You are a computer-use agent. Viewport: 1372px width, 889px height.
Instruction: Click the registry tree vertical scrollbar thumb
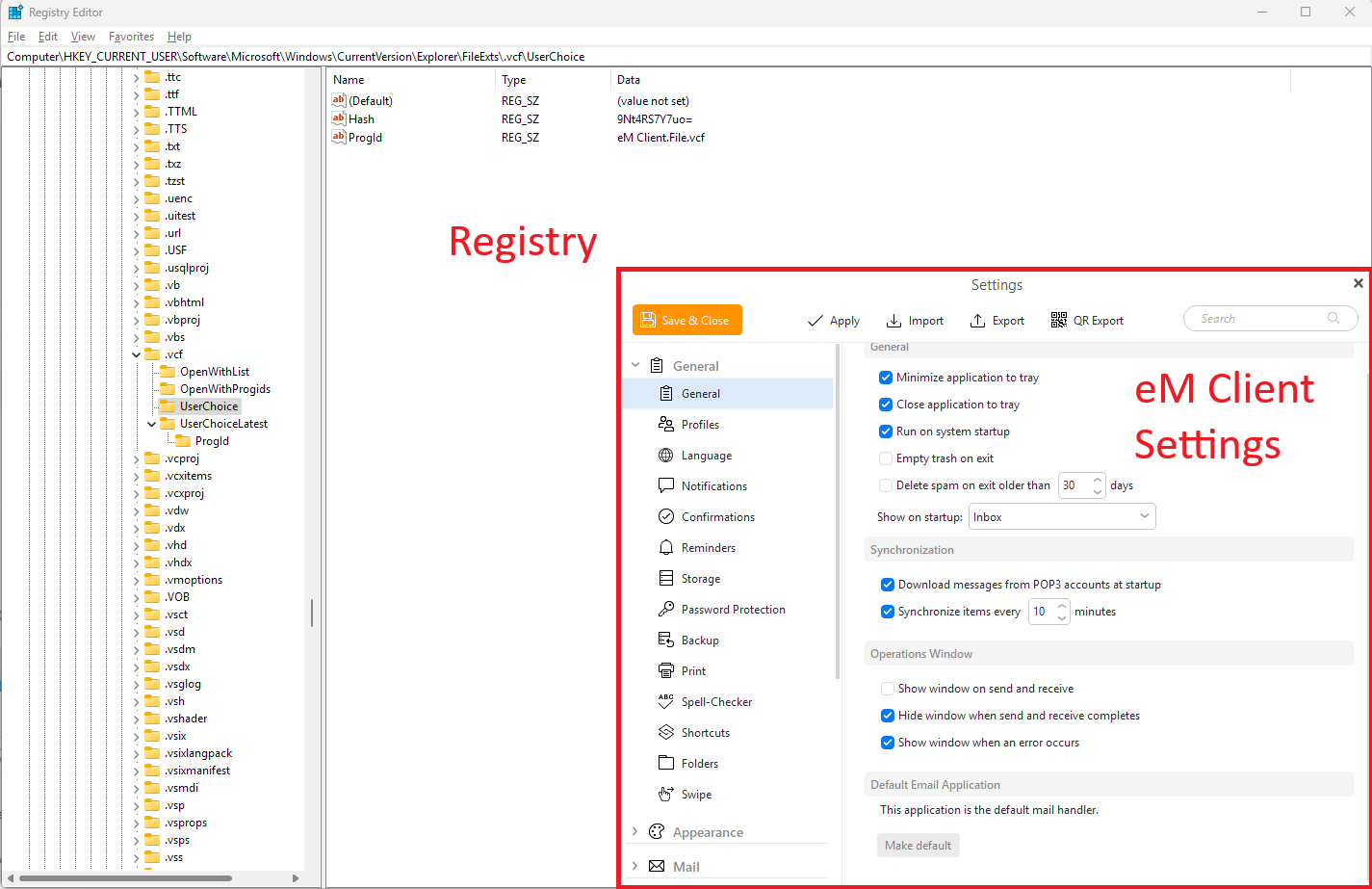[x=311, y=613]
